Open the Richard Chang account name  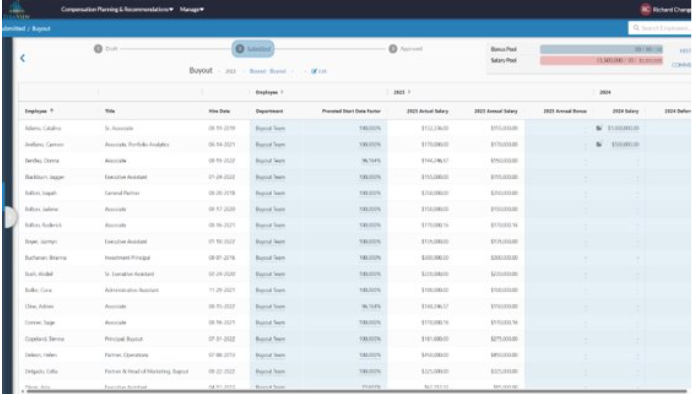(x=672, y=10)
